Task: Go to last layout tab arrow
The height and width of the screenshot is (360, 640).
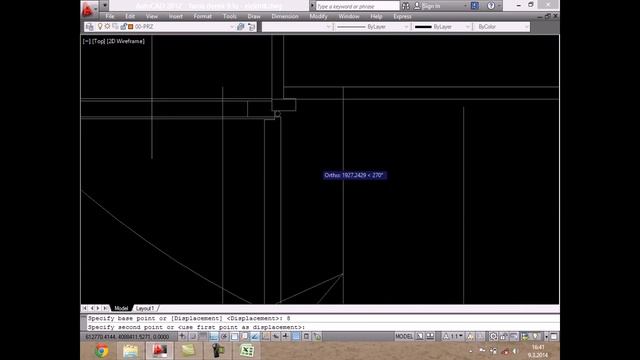Action: 105,308
